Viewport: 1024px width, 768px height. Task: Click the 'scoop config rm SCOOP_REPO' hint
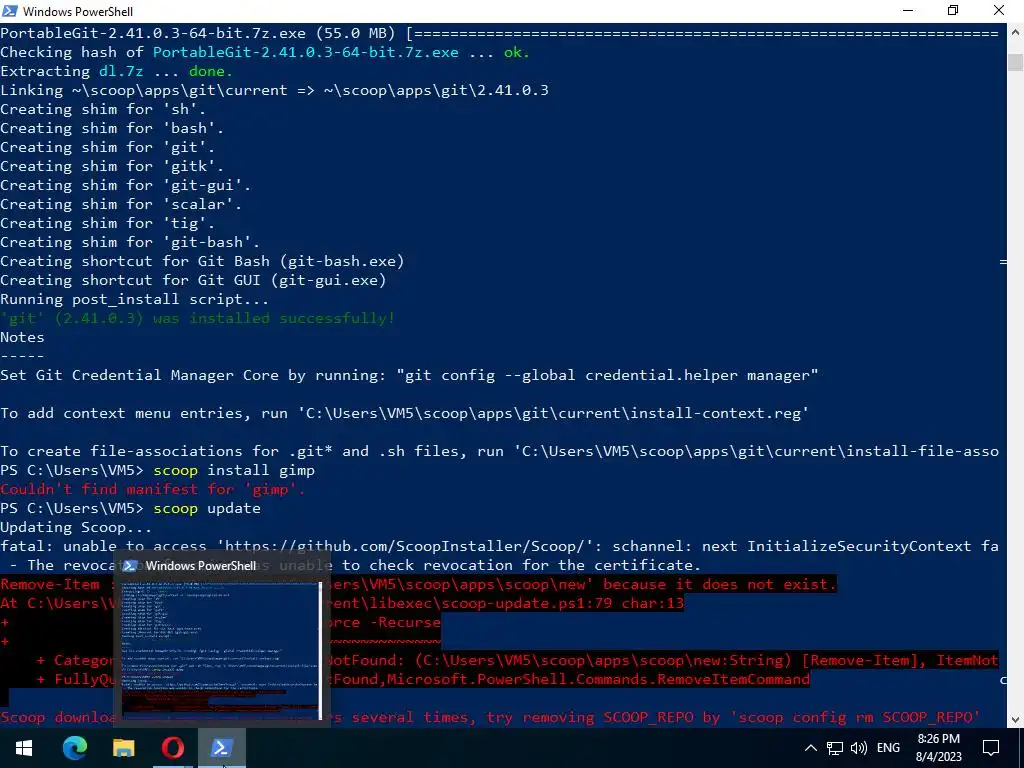click(856, 717)
